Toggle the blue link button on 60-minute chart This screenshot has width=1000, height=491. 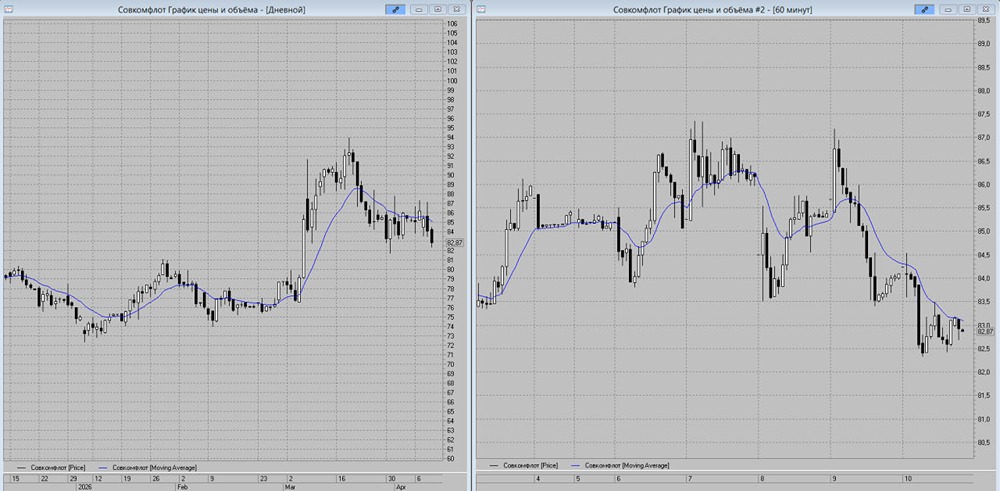click(923, 10)
